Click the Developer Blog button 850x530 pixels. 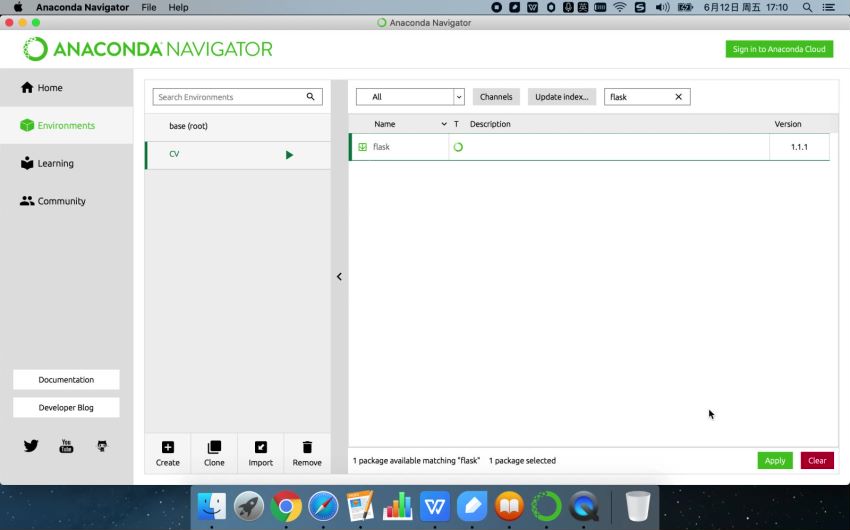click(x=66, y=408)
